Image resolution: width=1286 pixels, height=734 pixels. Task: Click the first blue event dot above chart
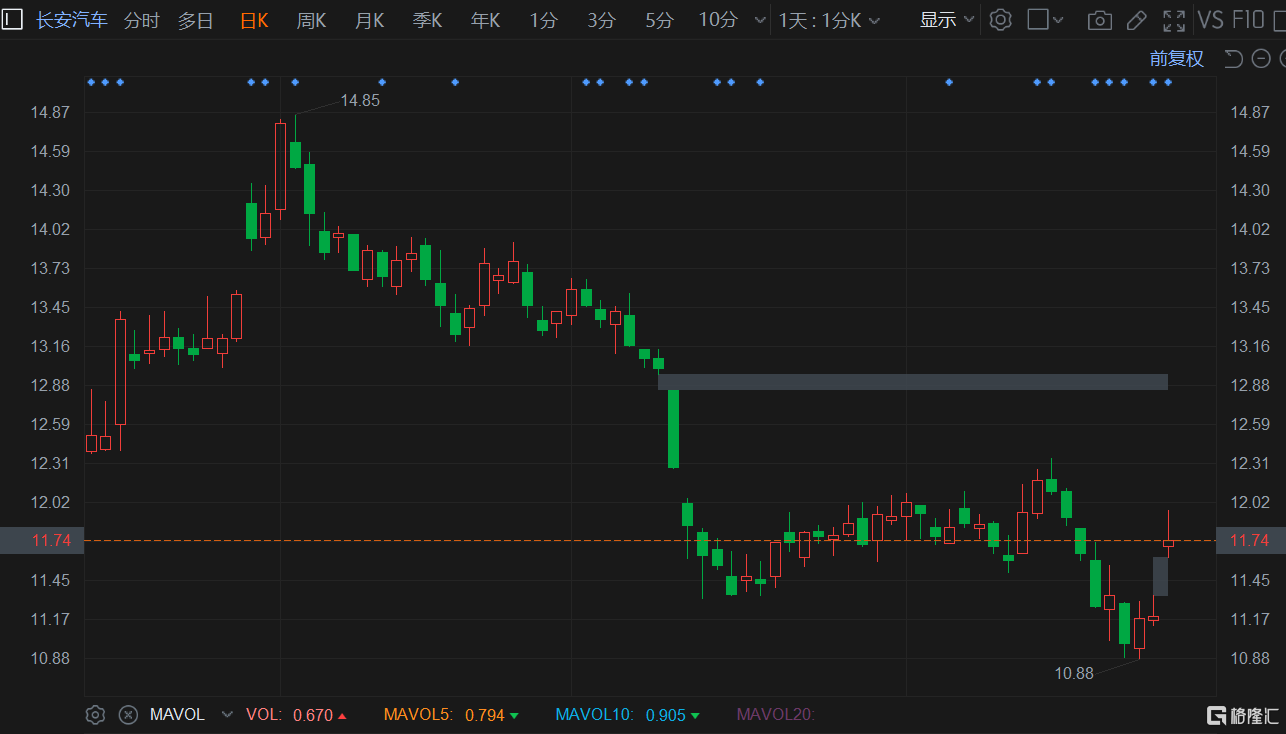91,82
